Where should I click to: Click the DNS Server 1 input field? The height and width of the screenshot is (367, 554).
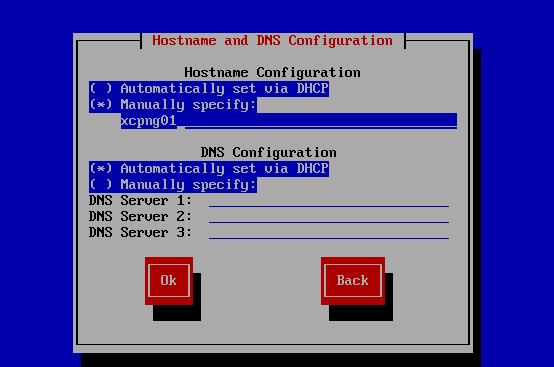329,201
